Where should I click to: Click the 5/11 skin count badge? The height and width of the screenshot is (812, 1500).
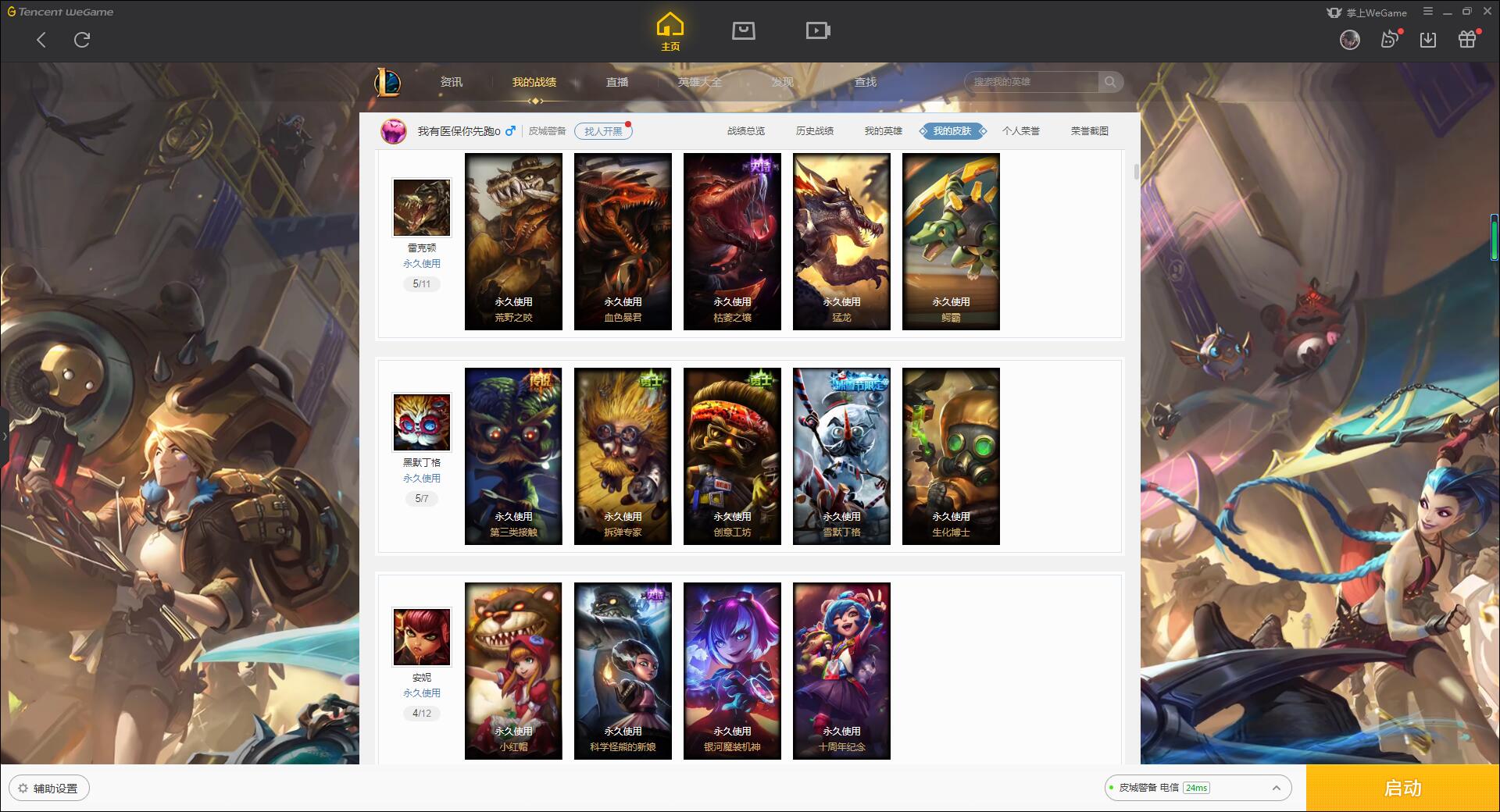pos(422,284)
